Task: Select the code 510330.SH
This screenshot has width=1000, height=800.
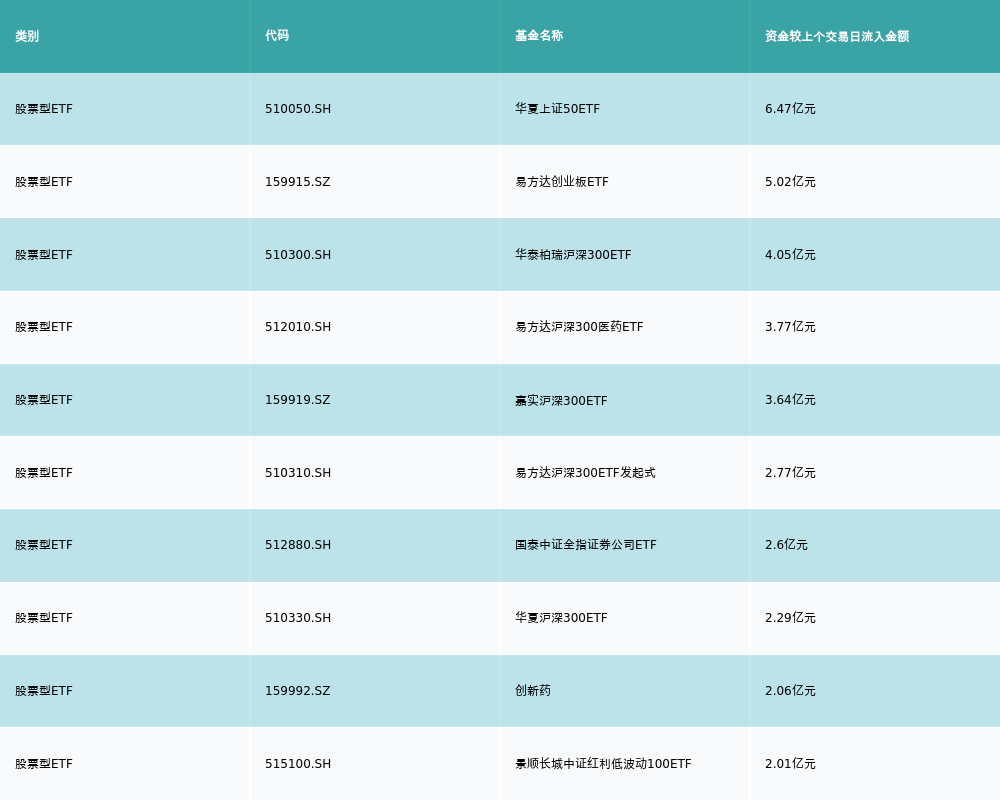Action: point(298,618)
